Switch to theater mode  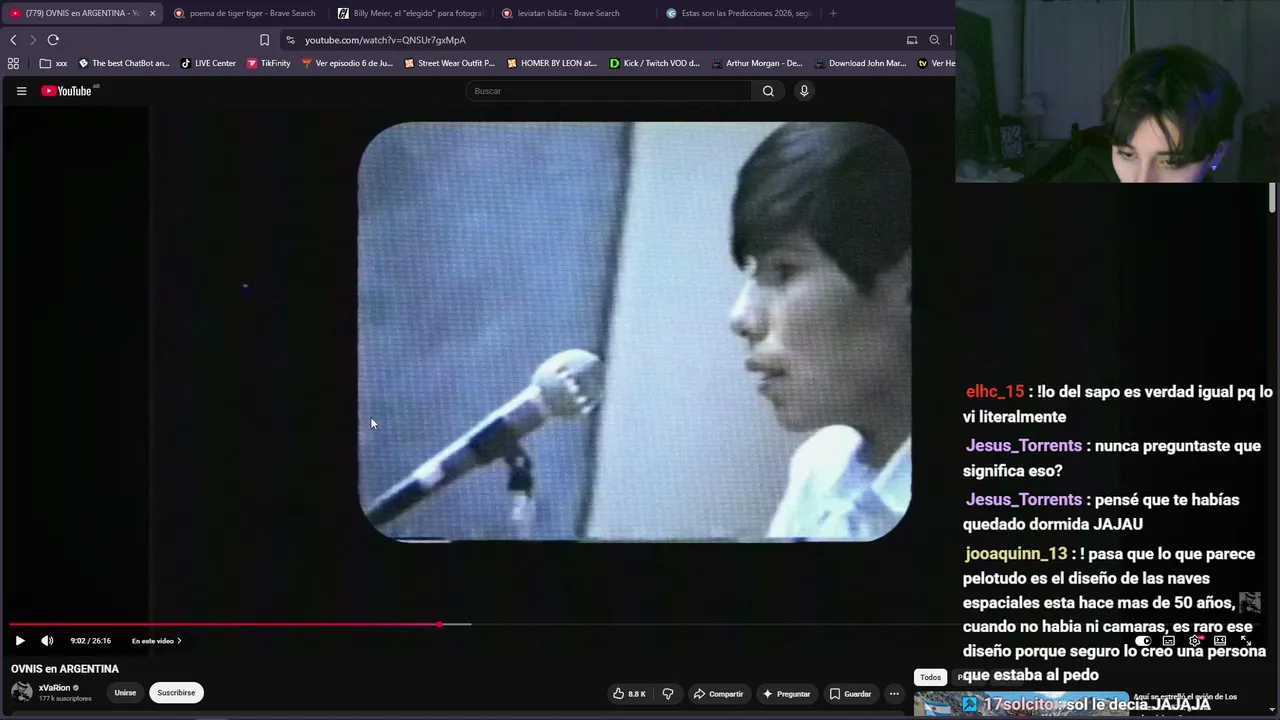click(1220, 641)
